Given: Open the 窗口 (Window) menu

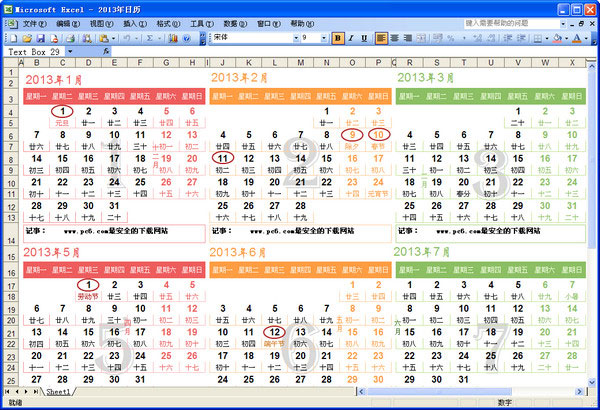Looking at the screenshot, I should coord(269,24).
